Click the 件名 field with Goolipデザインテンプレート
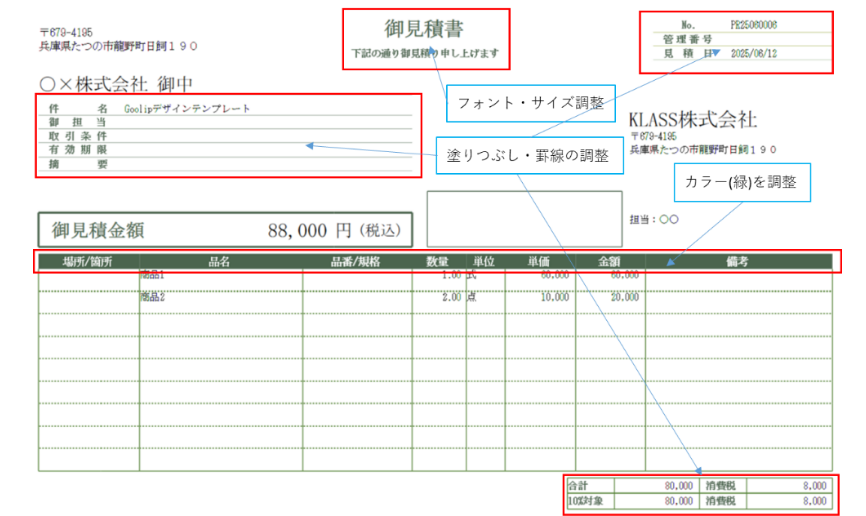Screen dimensions: 866x516 tap(188, 109)
